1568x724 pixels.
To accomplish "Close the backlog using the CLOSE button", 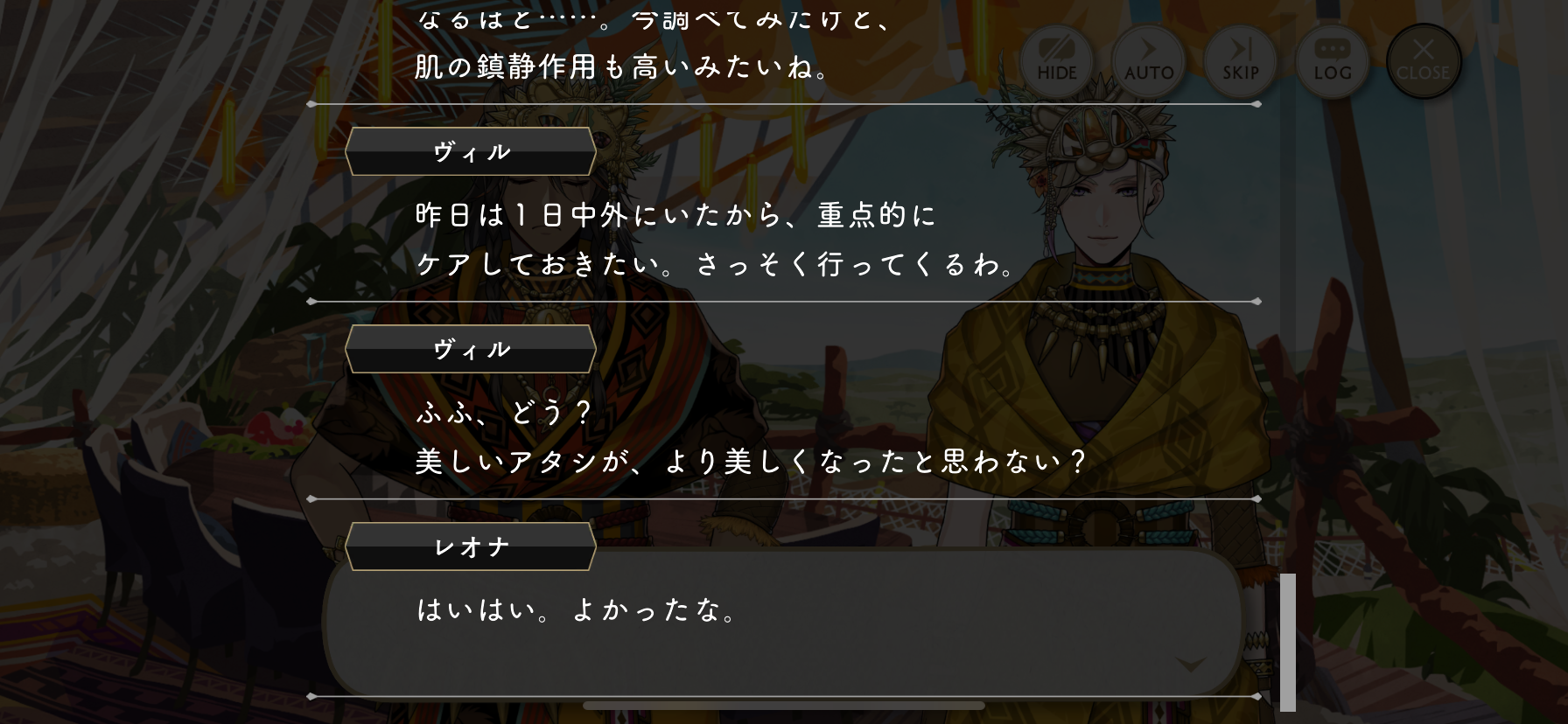I will click(x=1424, y=61).
